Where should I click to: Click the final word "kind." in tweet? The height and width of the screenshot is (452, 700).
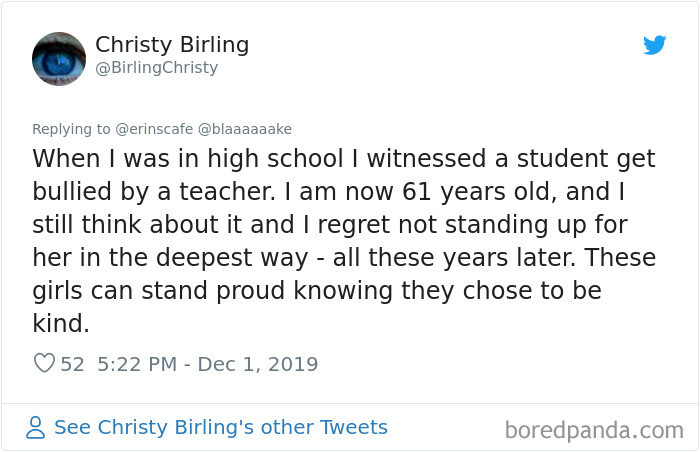point(59,322)
